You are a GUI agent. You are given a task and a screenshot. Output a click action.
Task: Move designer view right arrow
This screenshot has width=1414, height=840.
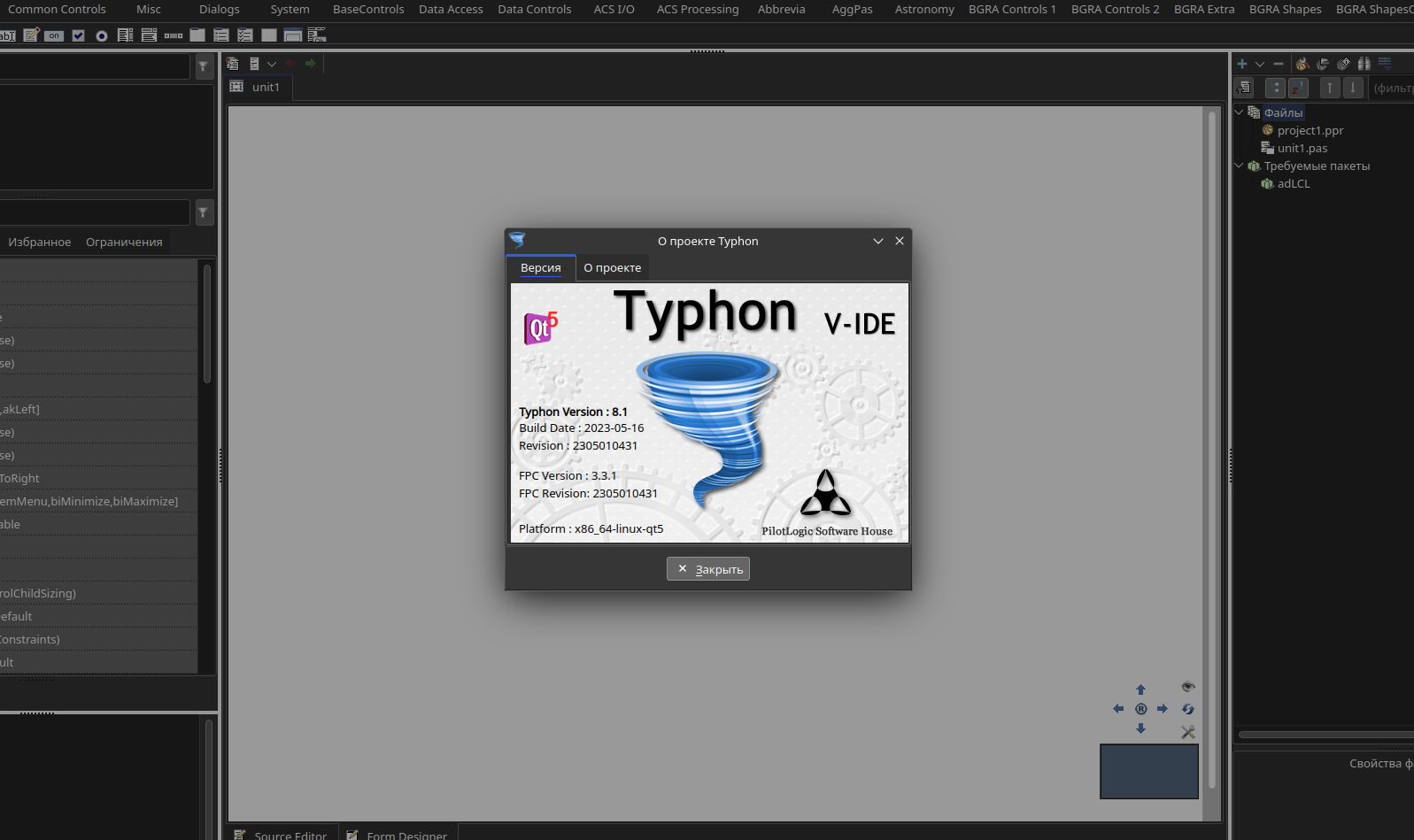point(1163,709)
